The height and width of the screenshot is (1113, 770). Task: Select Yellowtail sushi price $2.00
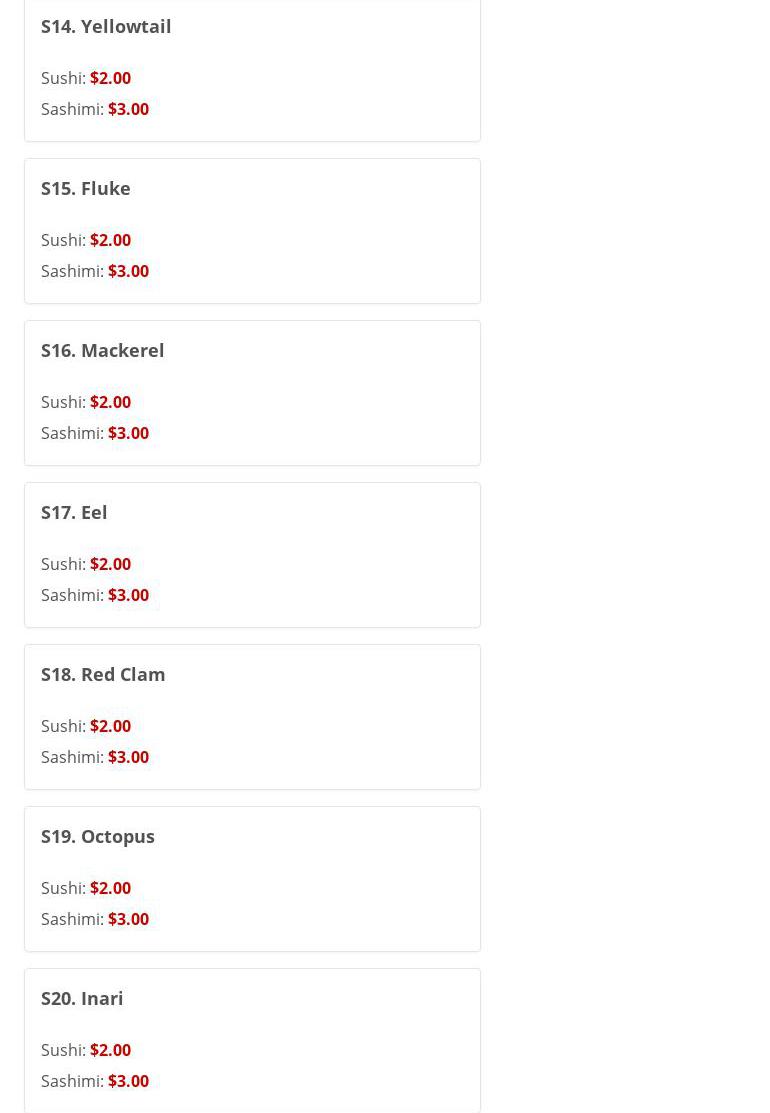(x=110, y=78)
